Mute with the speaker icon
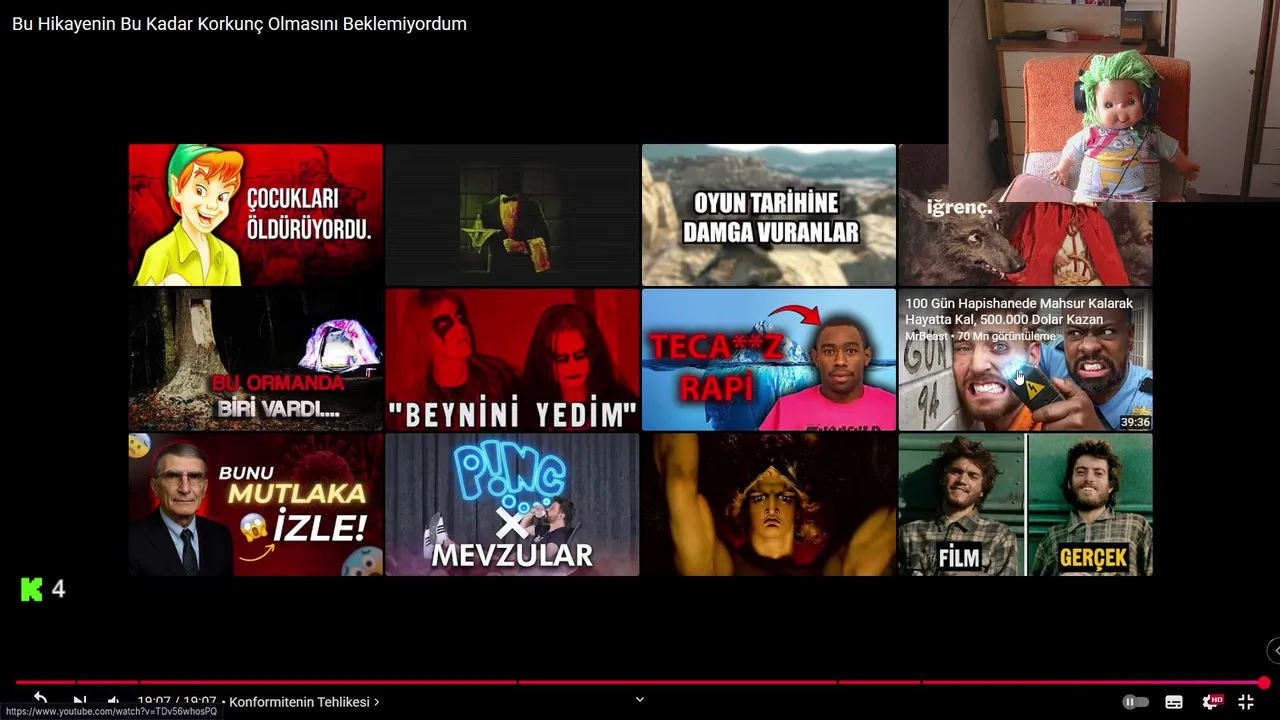The image size is (1280, 720). tap(113, 701)
